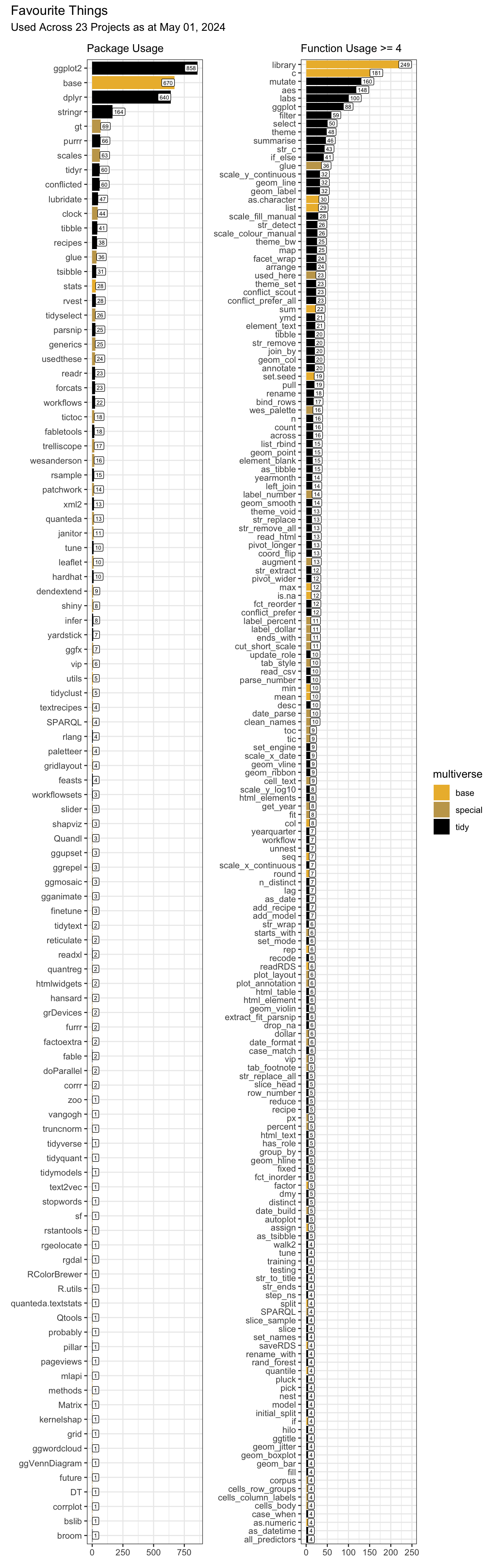Click the black mutate bar
The image size is (499, 1568).
point(340,82)
